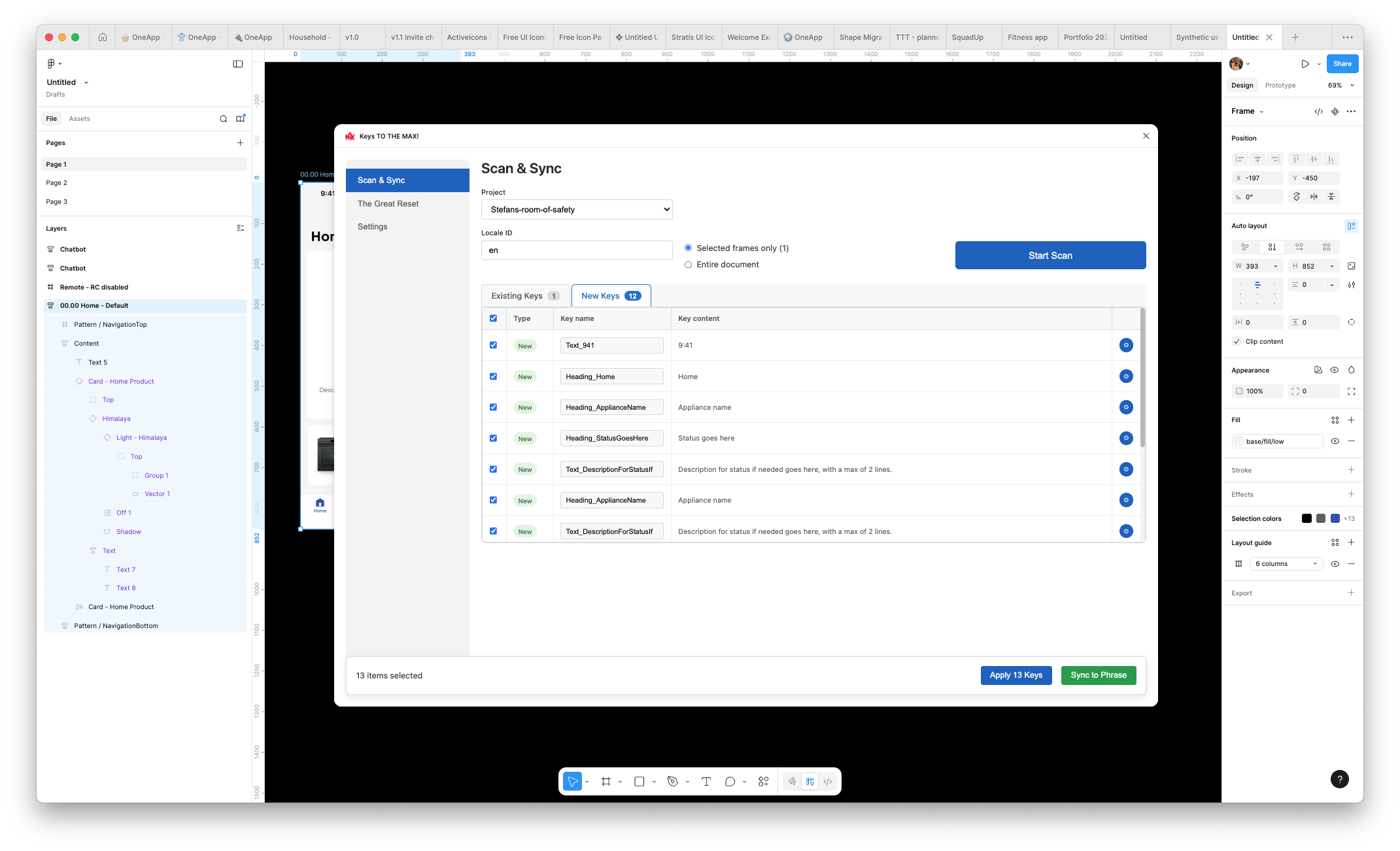
Task: Select the Comment tool in bottom toolbar
Action: click(x=730, y=782)
